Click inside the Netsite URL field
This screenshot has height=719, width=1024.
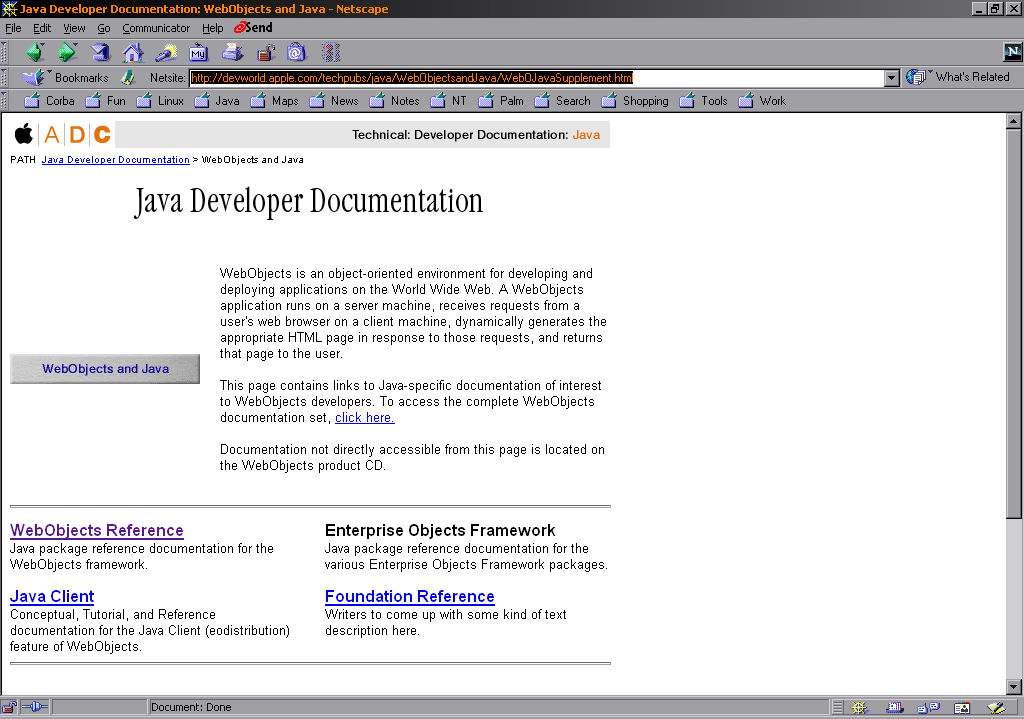[537, 78]
